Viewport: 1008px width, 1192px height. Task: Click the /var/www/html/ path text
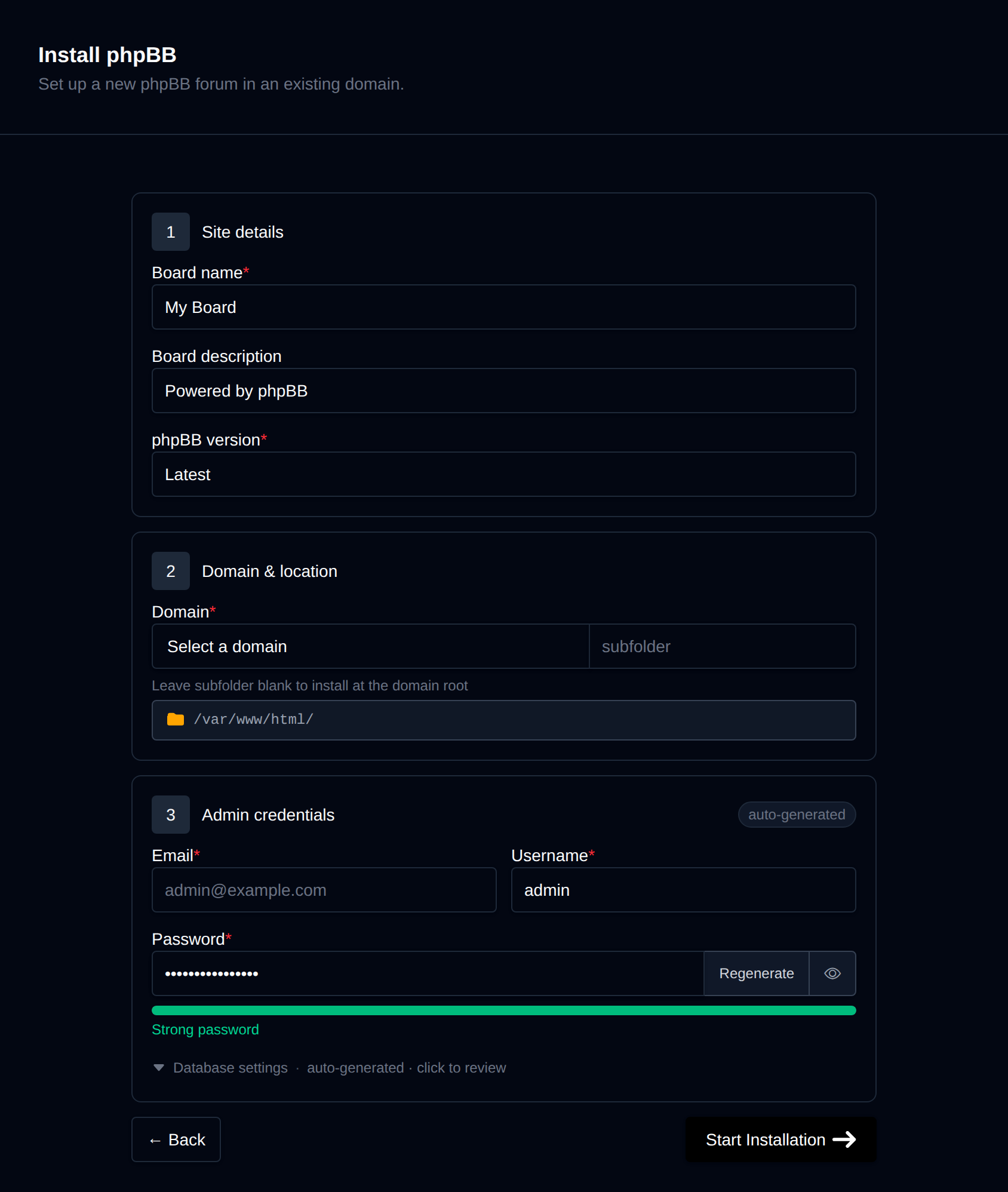[253, 719]
